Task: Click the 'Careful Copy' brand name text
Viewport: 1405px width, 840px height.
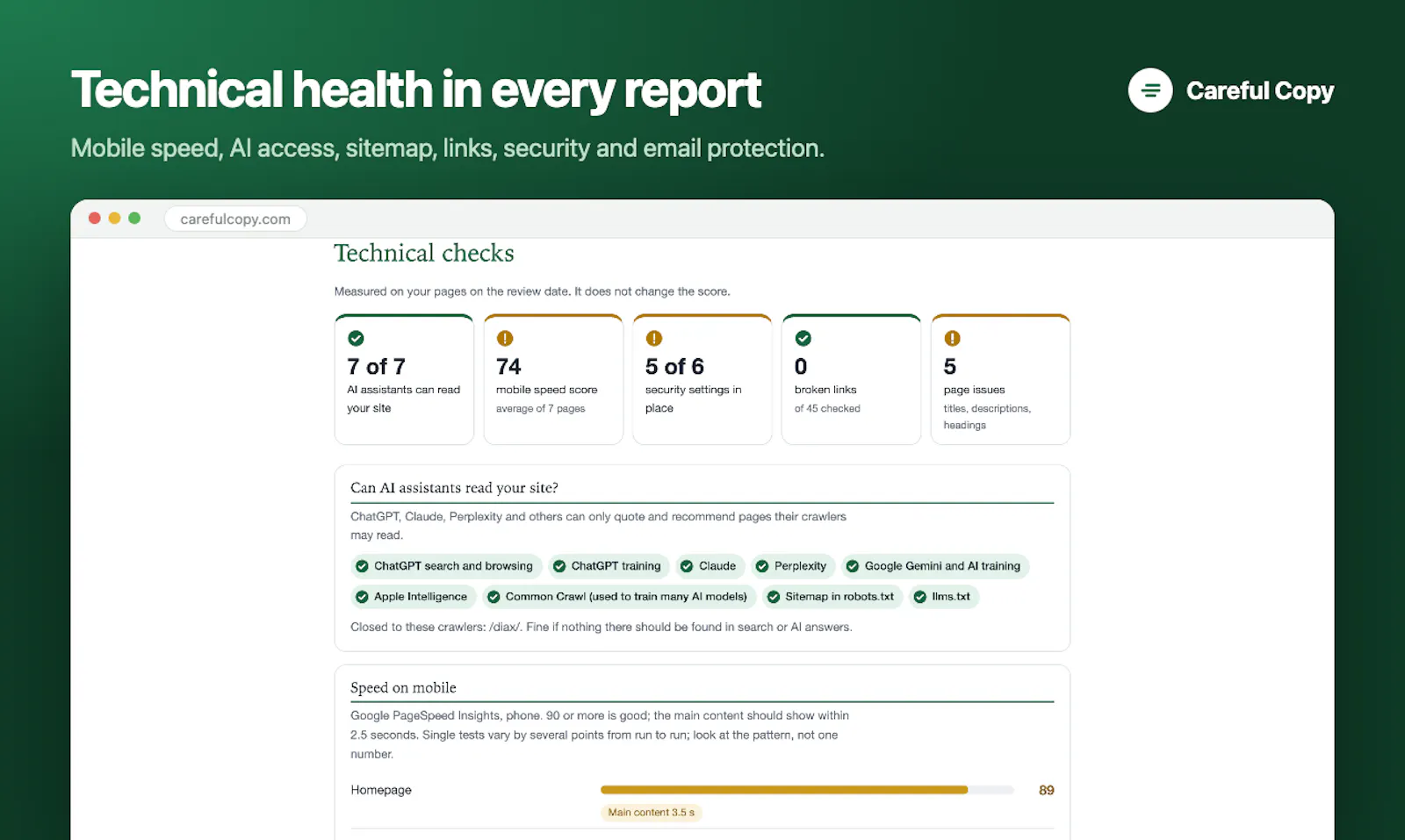Action: pos(1260,91)
